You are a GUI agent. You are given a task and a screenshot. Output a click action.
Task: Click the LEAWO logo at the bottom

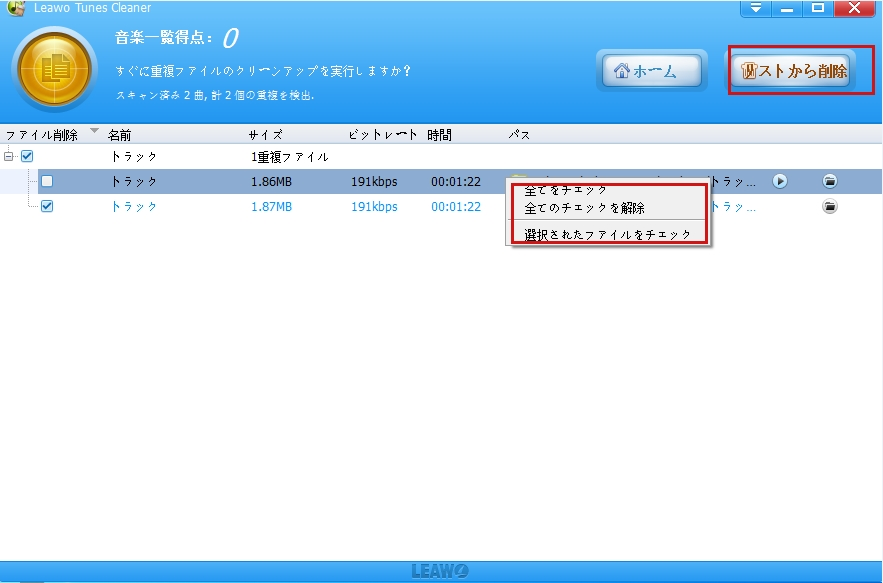tap(441, 570)
